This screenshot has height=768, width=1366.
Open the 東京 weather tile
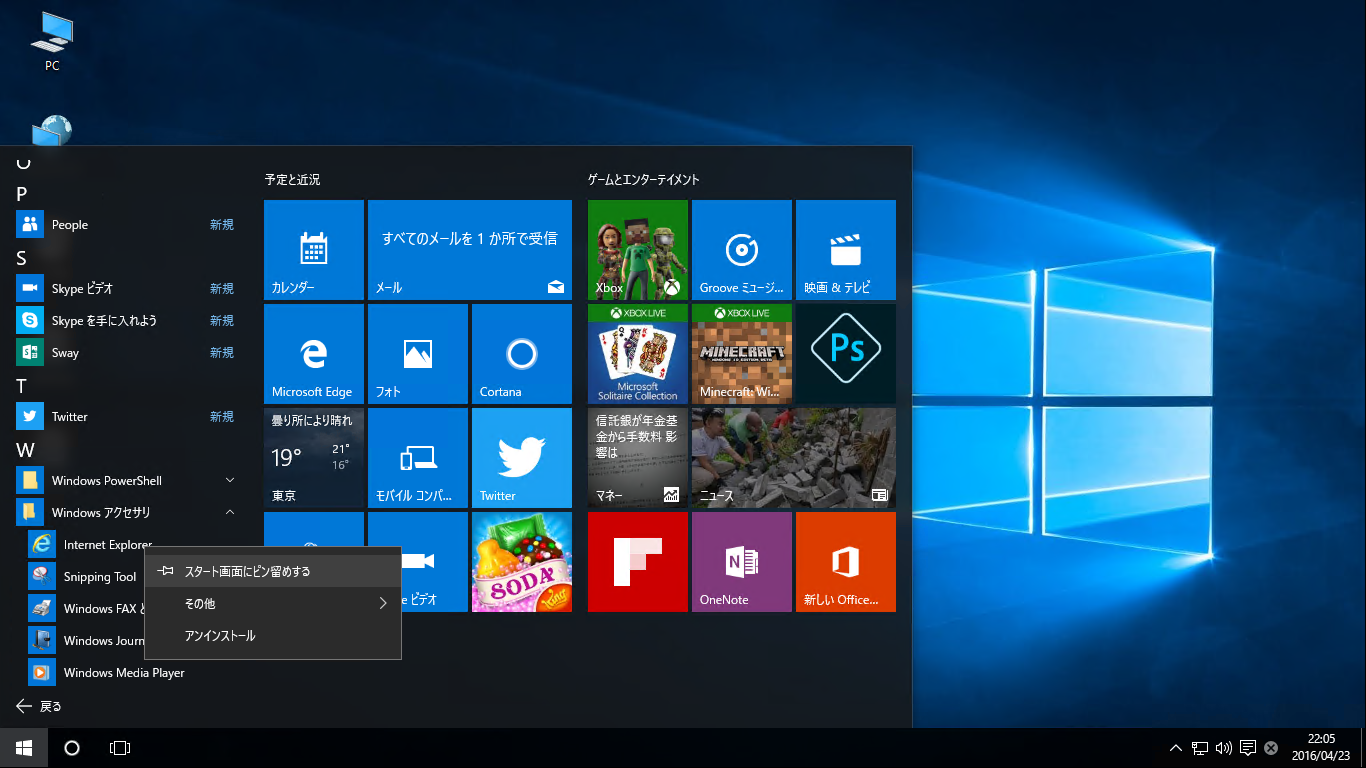pyautogui.click(x=314, y=458)
